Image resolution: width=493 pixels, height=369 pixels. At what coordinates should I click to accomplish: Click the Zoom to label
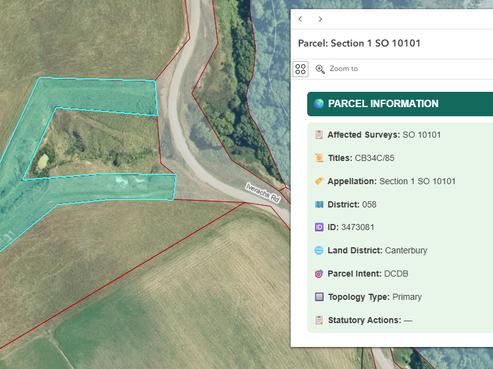pos(344,69)
